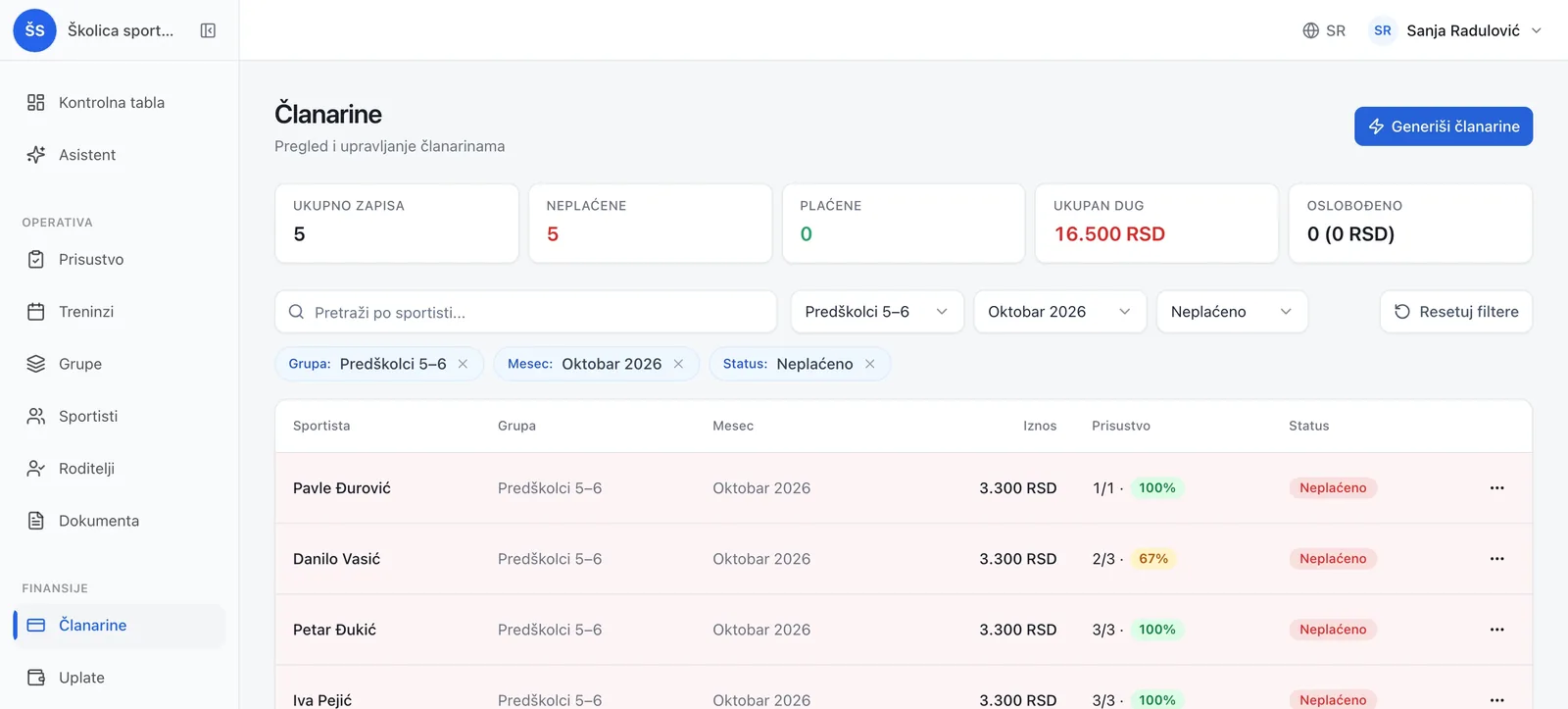The width and height of the screenshot is (1568, 709).
Task: Click the SR user avatar badge
Action: (x=1382, y=30)
